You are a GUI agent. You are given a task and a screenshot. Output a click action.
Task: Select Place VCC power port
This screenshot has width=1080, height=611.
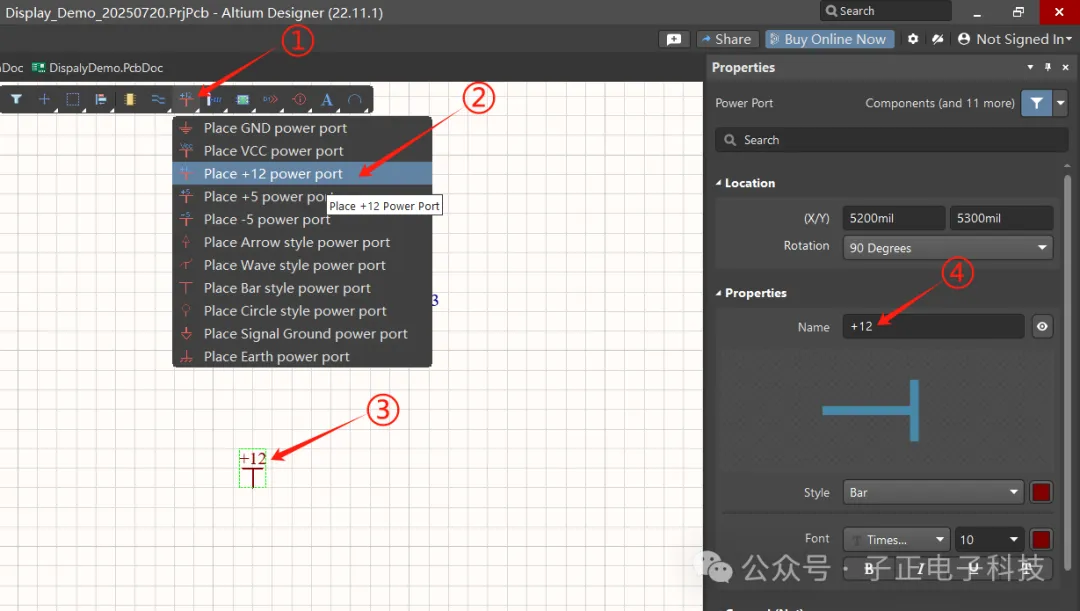tap(302, 151)
